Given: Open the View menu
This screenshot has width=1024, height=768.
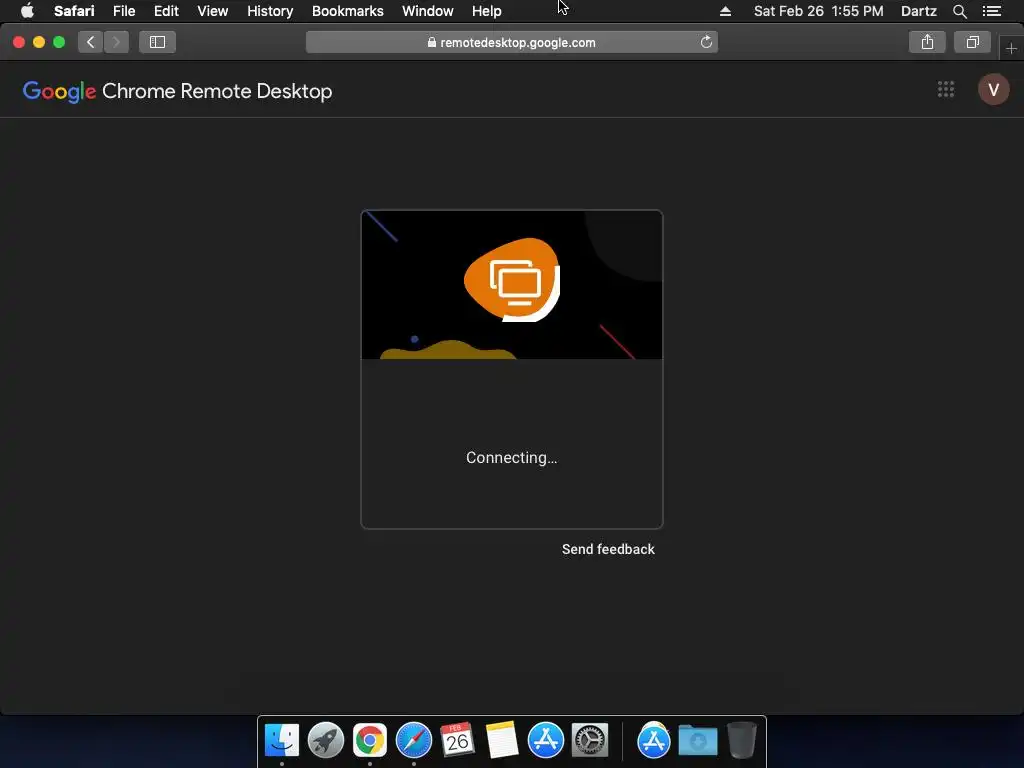Looking at the screenshot, I should 212,11.
